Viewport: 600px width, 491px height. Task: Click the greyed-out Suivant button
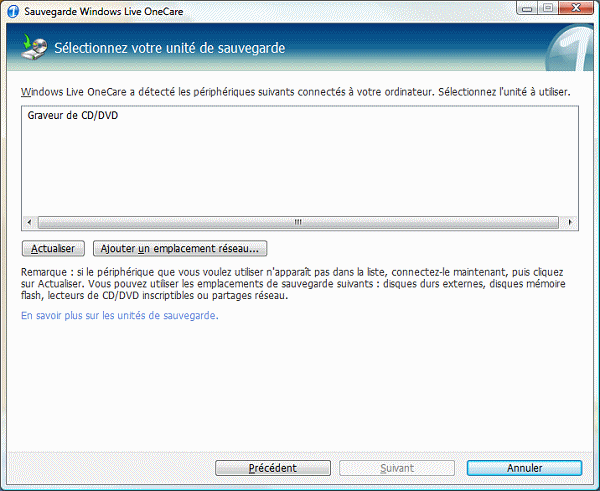tap(398, 467)
